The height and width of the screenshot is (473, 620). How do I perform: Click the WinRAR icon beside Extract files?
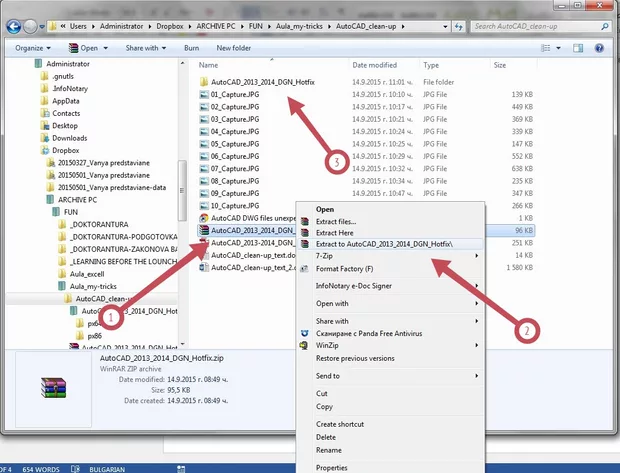(x=303, y=221)
